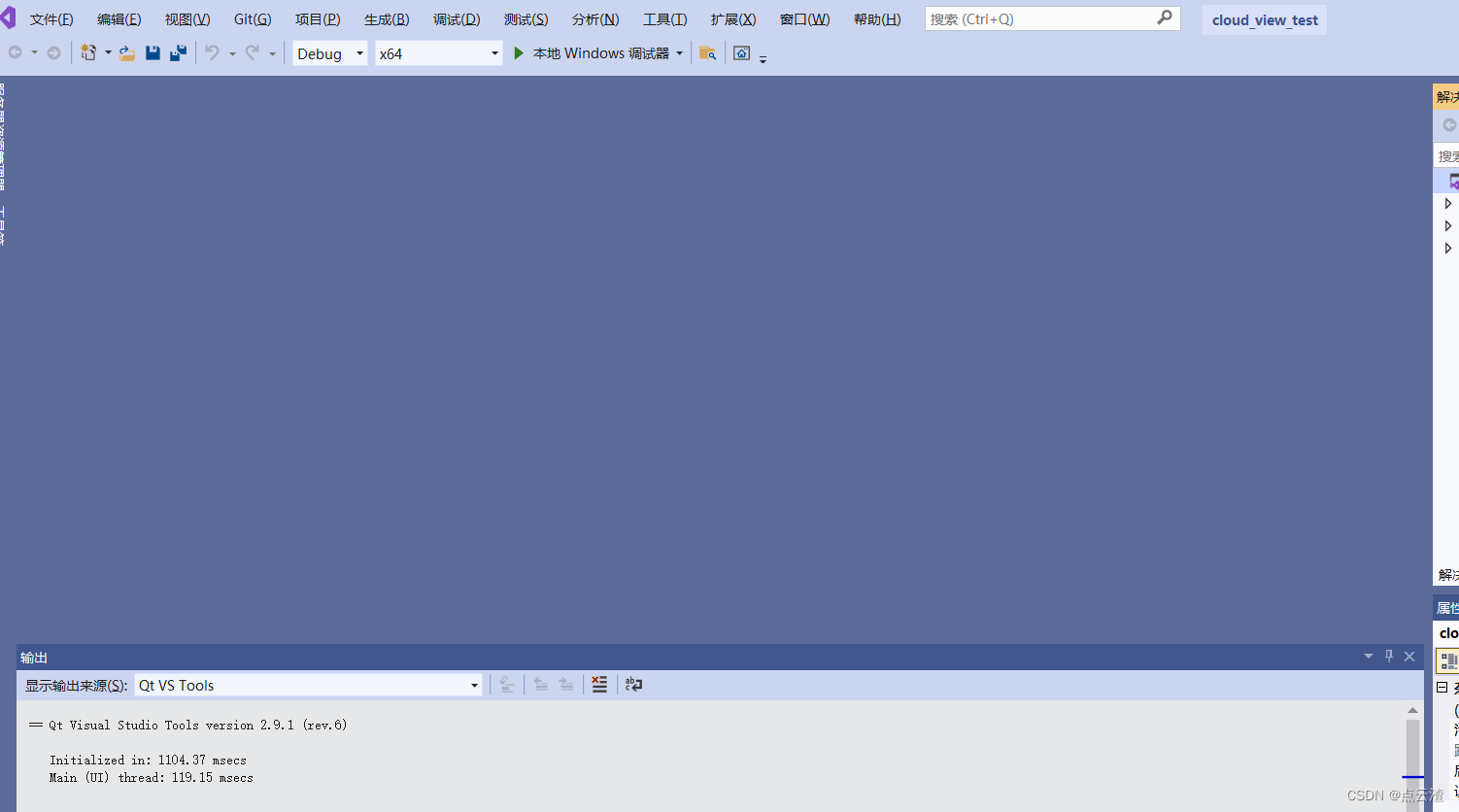
Task: Open the 工具(T) menu
Action: pos(665,19)
